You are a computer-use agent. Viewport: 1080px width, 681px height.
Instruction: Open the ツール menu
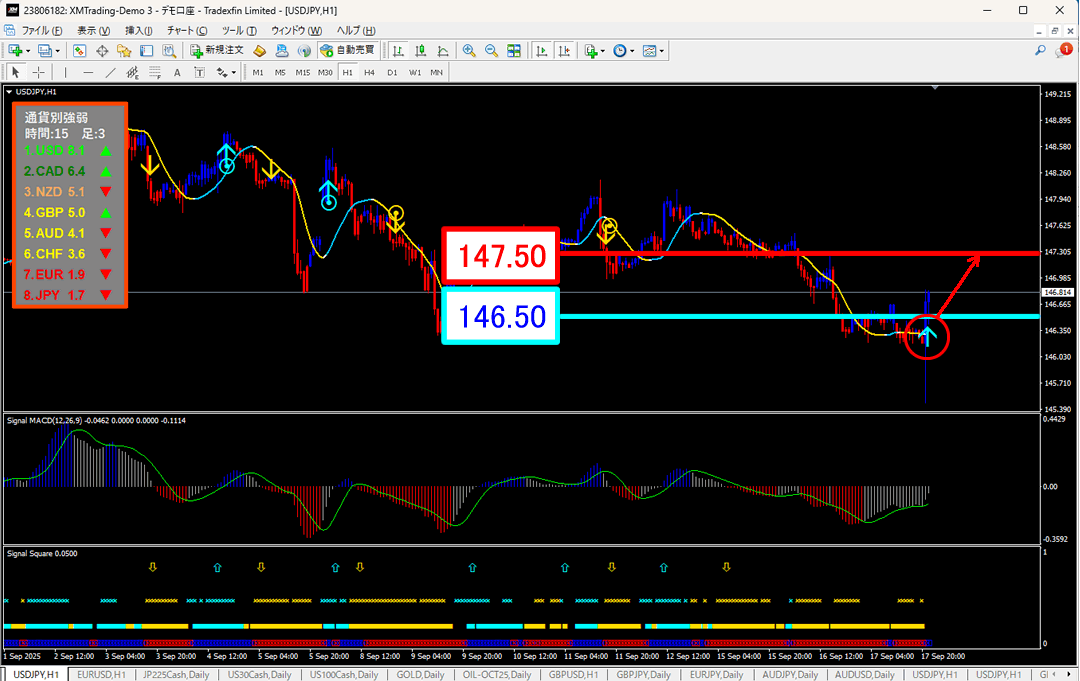[x=239, y=30]
